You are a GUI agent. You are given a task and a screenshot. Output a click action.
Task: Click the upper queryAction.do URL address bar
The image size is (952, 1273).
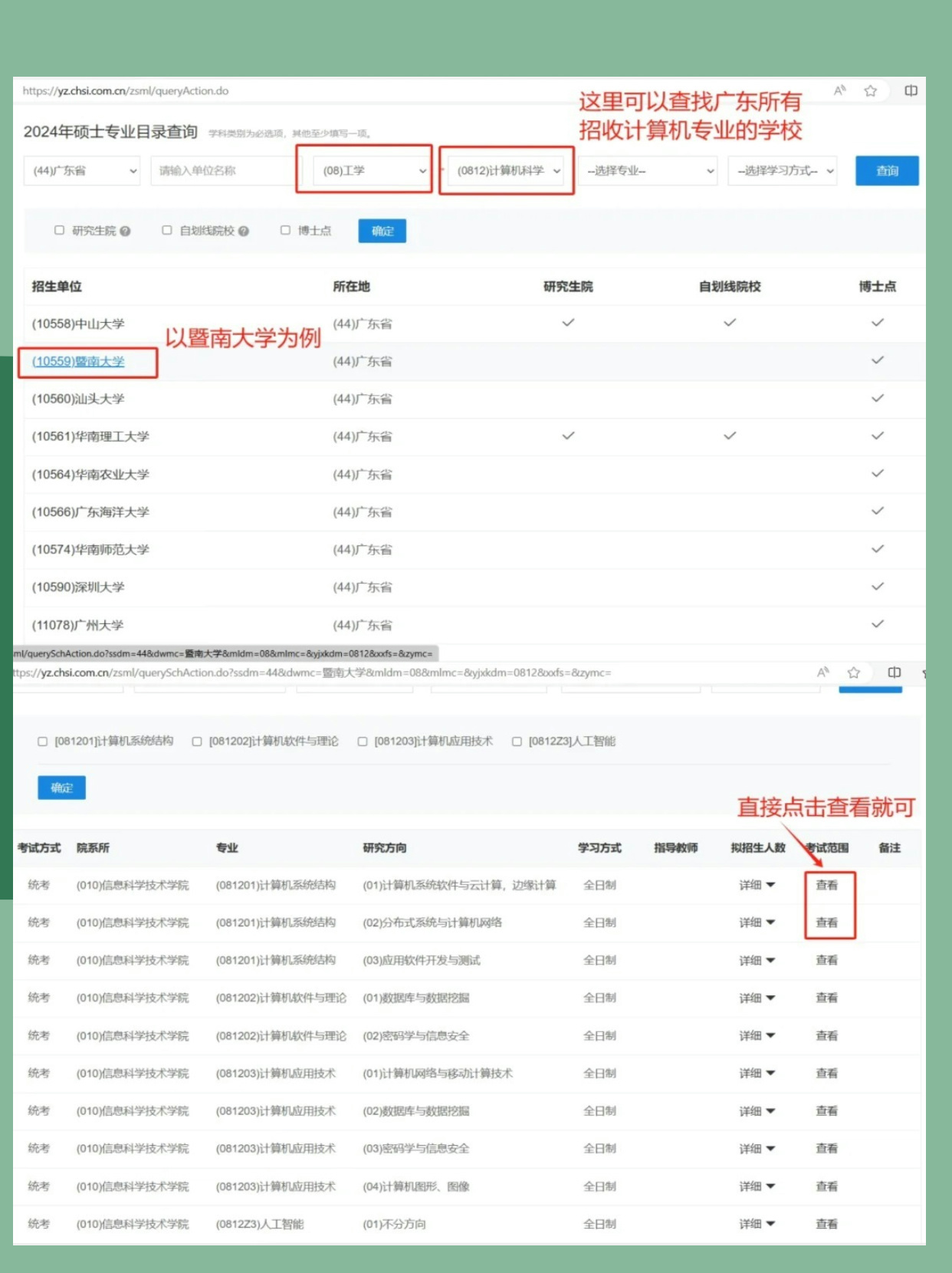tap(126, 90)
